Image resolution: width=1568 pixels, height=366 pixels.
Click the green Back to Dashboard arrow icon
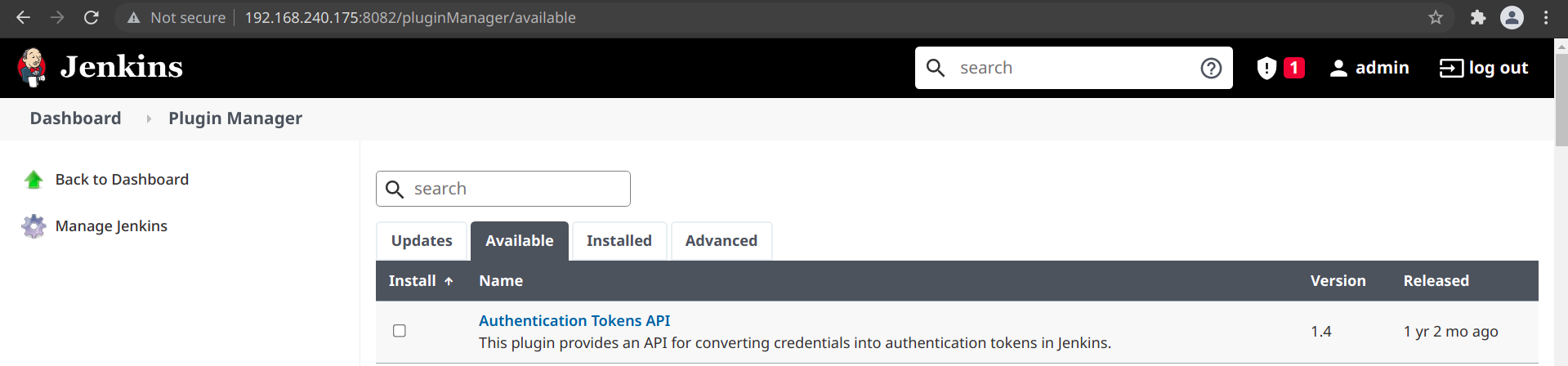tap(34, 180)
